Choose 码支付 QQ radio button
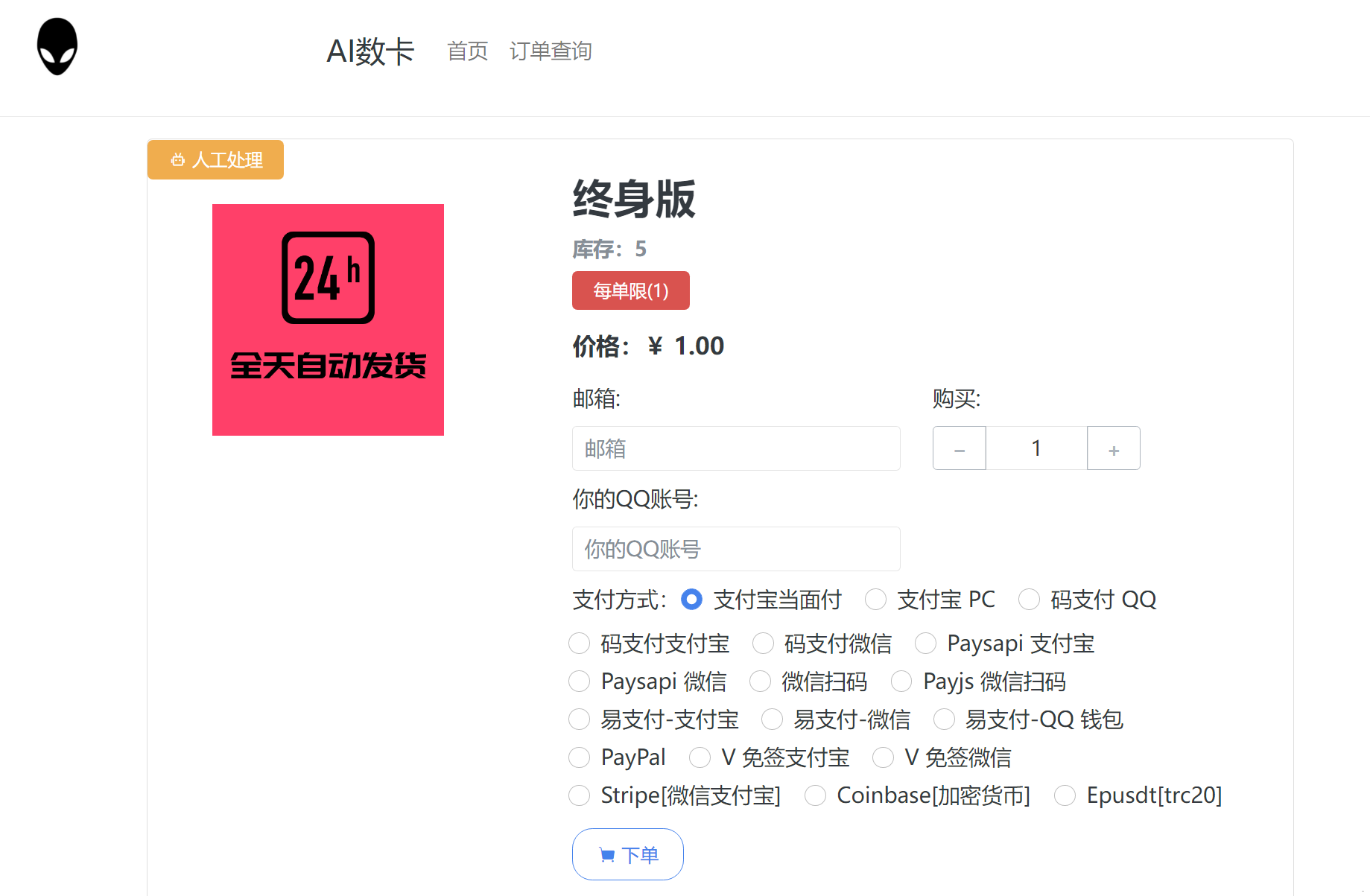1370x896 pixels. click(1029, 600)
